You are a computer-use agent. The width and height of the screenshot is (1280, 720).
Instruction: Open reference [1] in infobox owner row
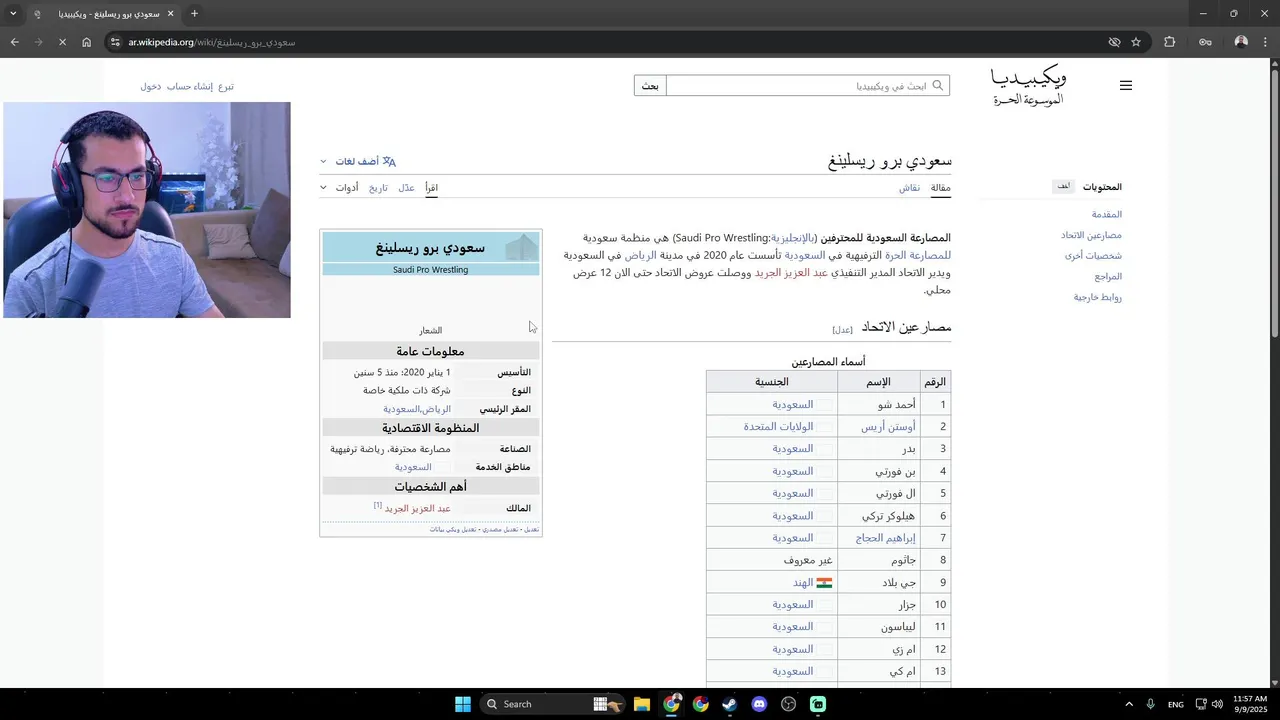378,505
